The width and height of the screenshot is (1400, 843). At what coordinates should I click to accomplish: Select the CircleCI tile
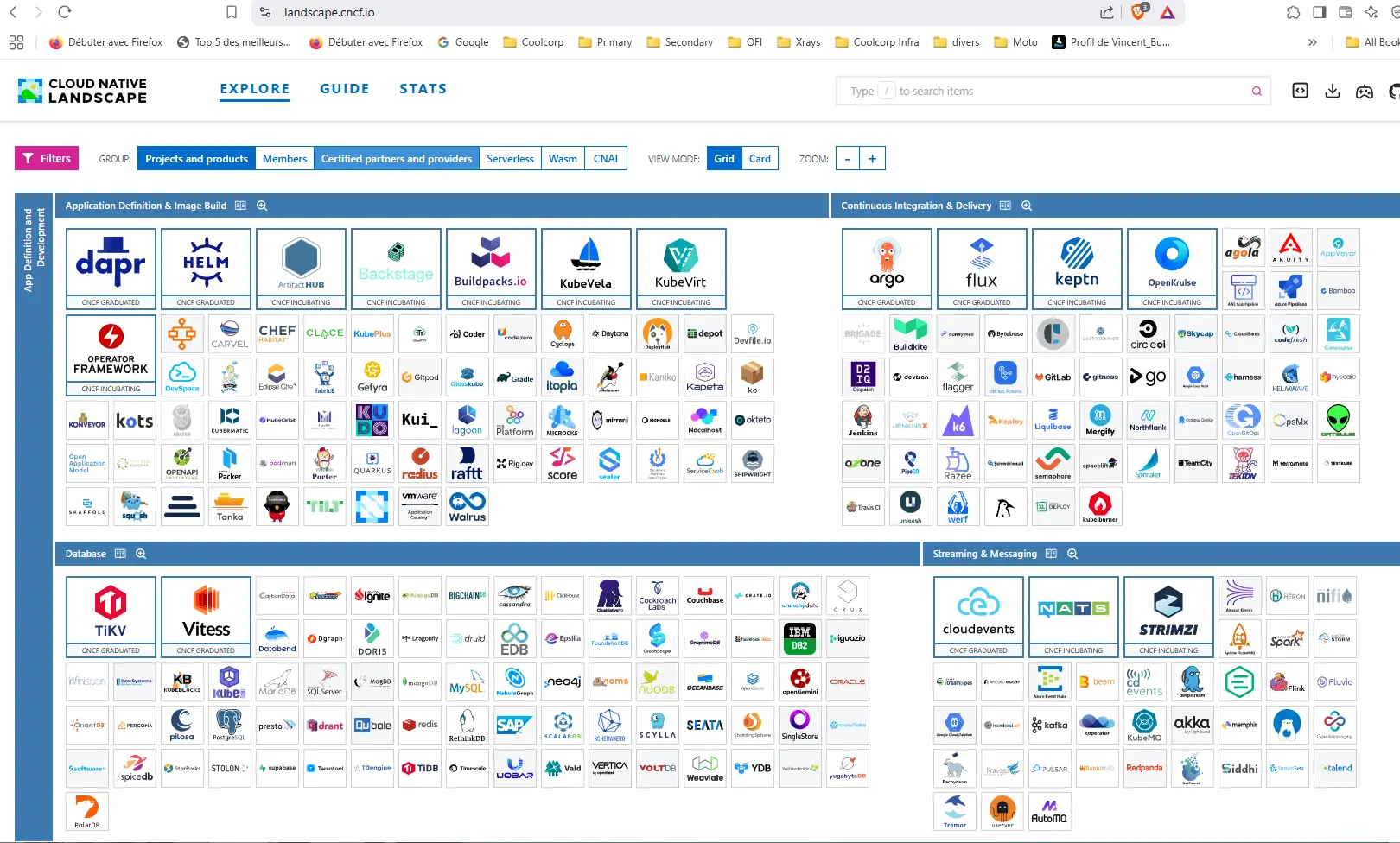point(1148,334)
